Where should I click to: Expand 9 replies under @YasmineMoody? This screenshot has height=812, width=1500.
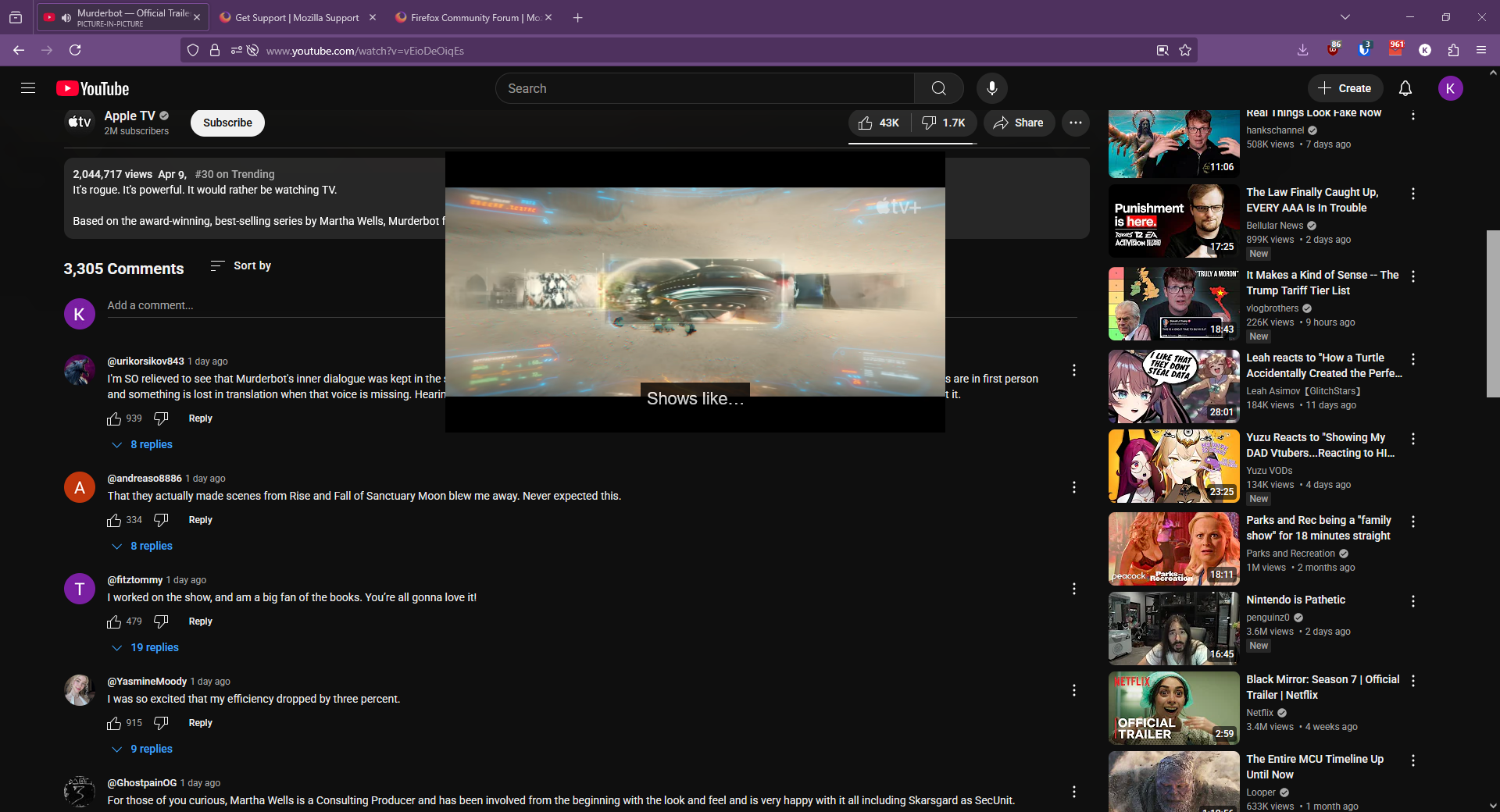coord(142,749)
